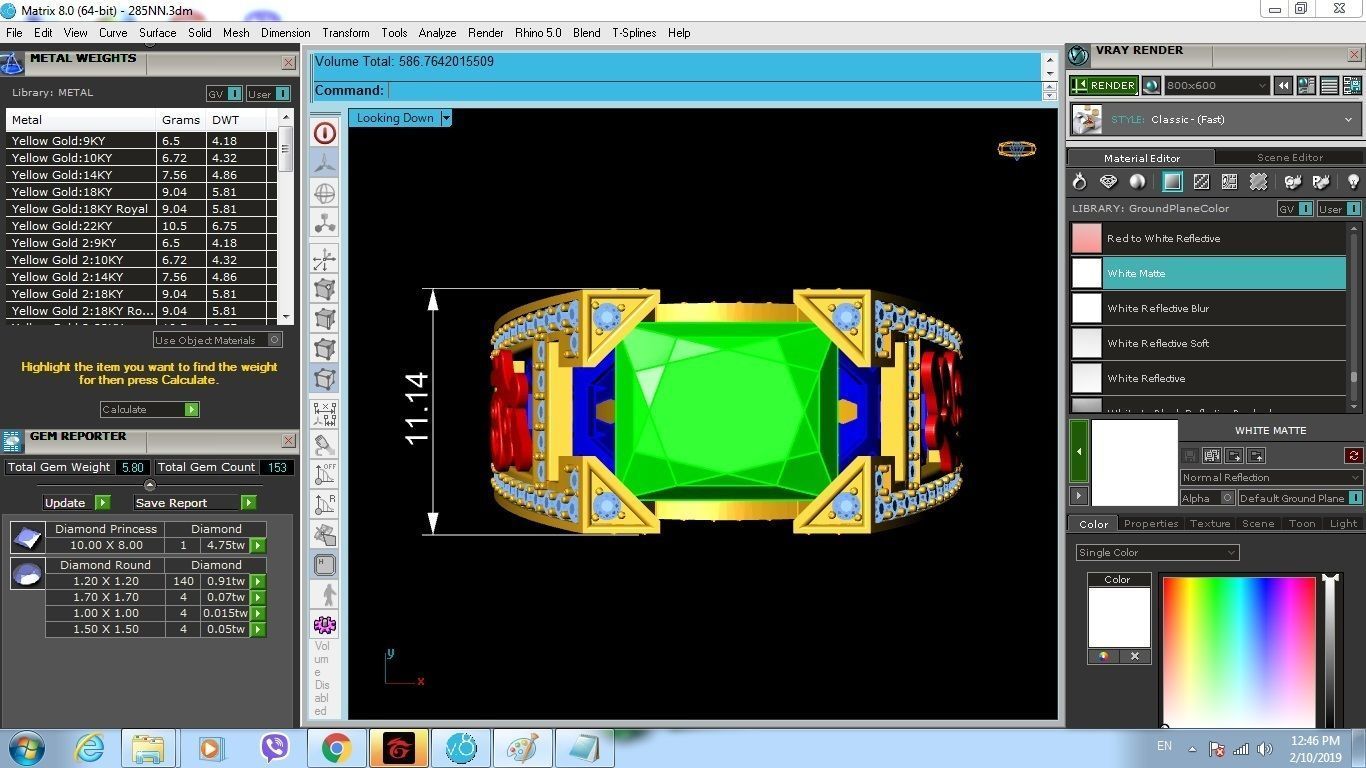The width and height of the screenshot is (1366, 768).
Task: Click the red power icon in the viewport toolbar
Action: pos(325,133)
